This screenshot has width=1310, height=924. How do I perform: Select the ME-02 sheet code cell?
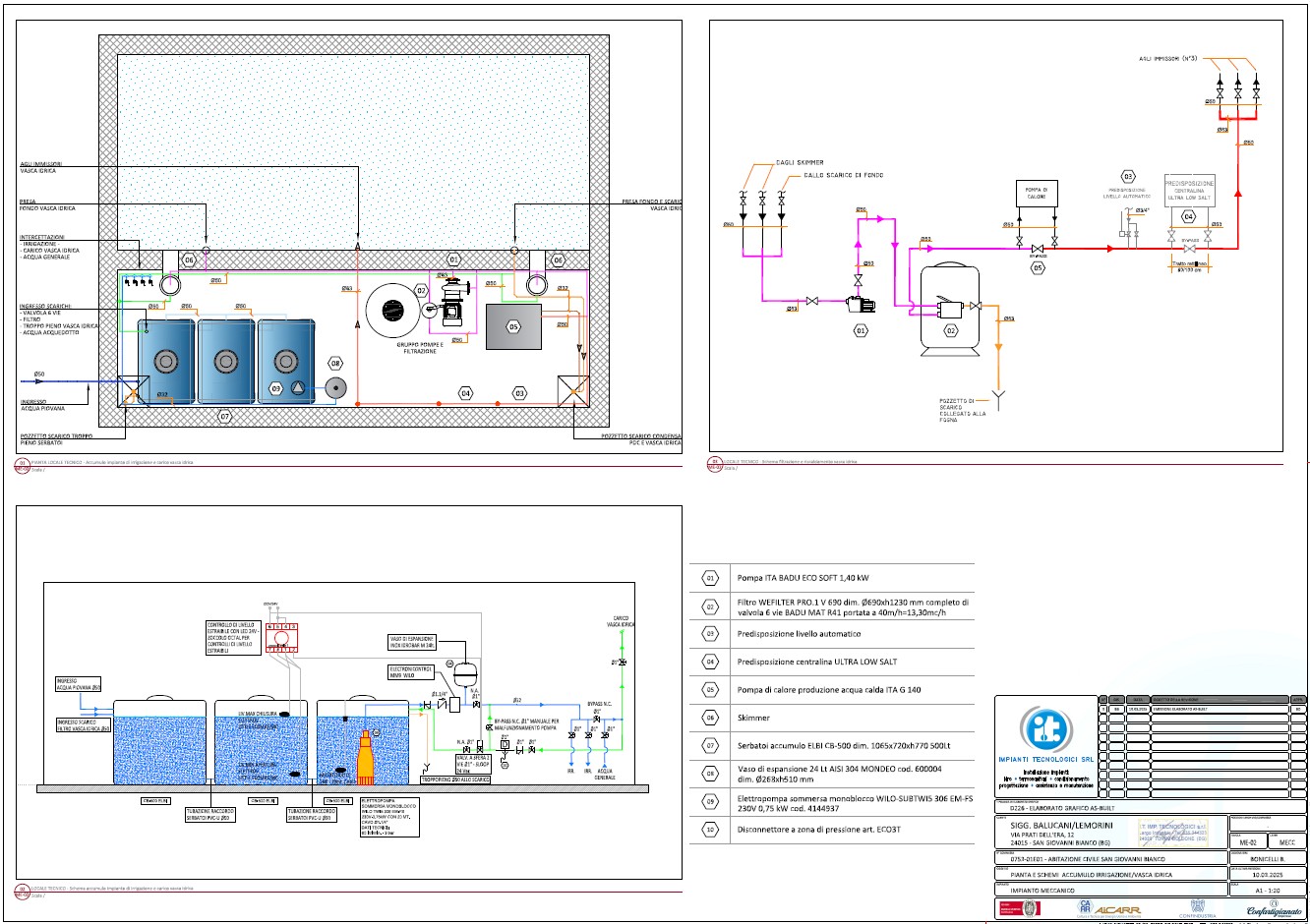[1248, 841]
